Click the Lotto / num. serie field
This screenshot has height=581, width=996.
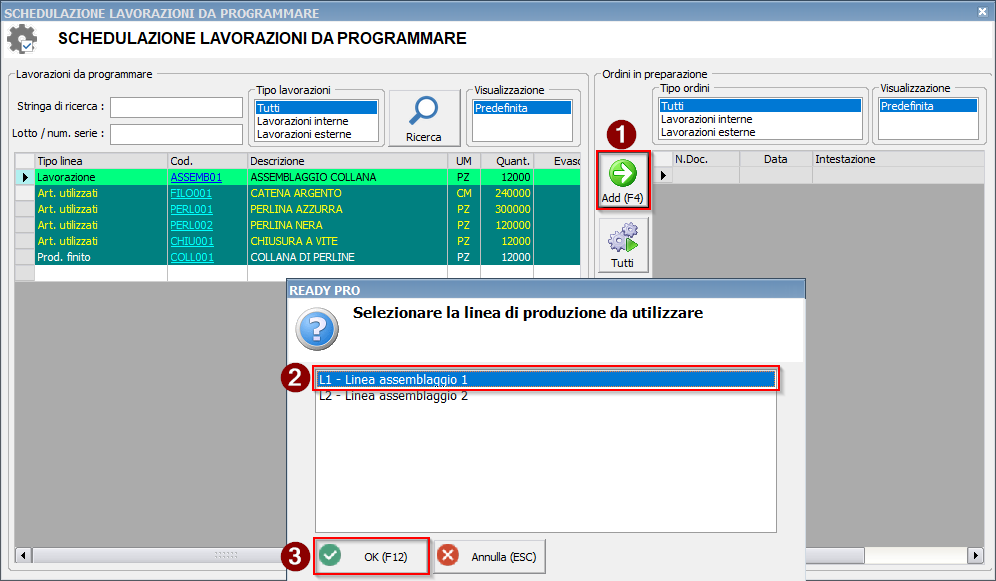point(177,134)
